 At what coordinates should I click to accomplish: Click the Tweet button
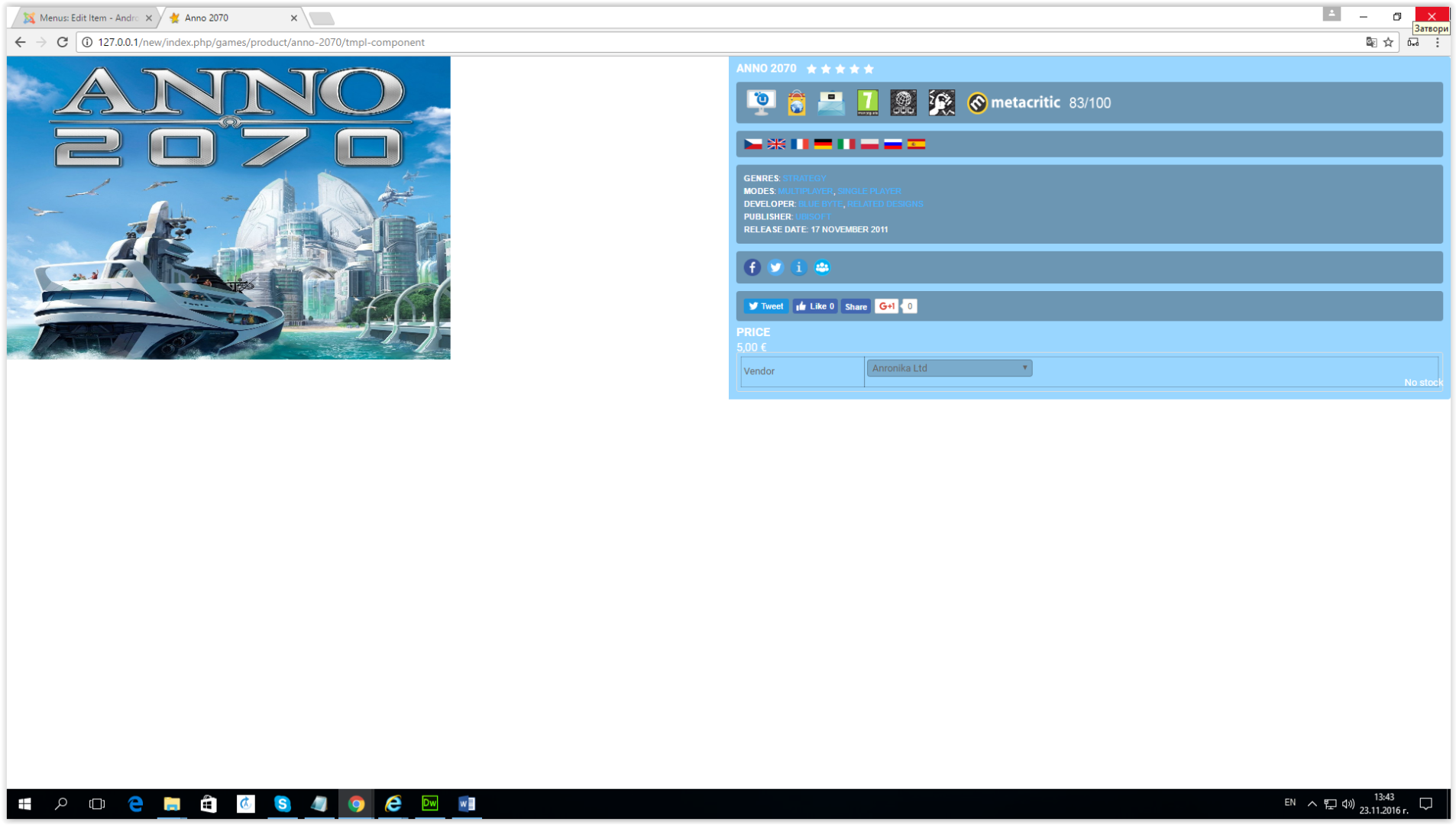pos(765,306)
